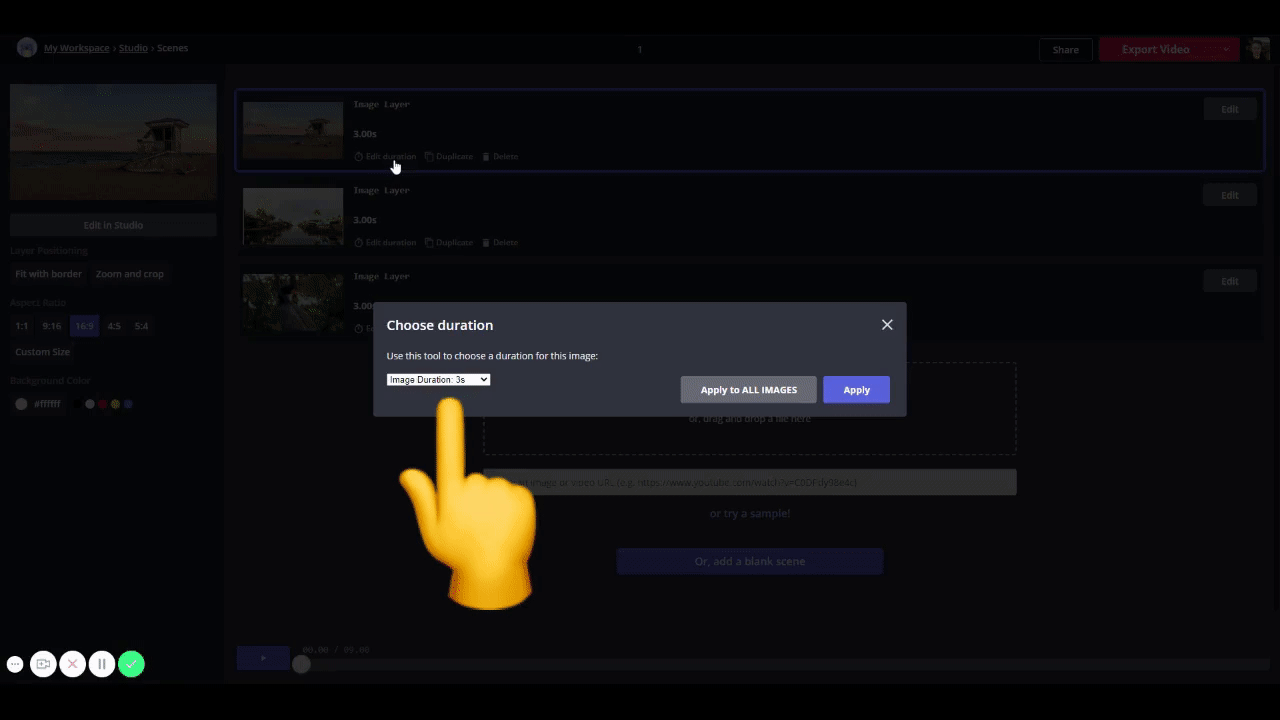
Task: Pause using the pause icon at bottom
Action: [101, 664]
